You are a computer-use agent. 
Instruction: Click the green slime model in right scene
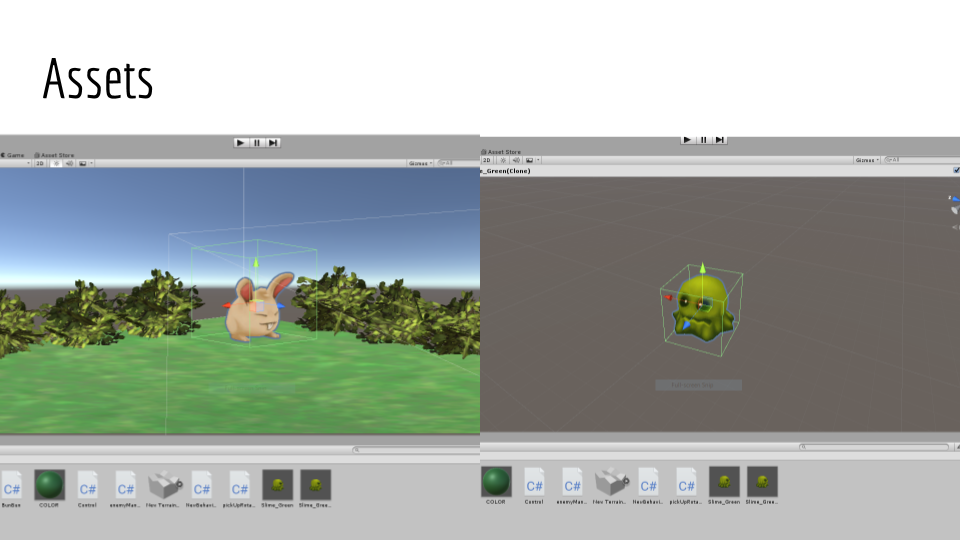(x=704, y=309)
